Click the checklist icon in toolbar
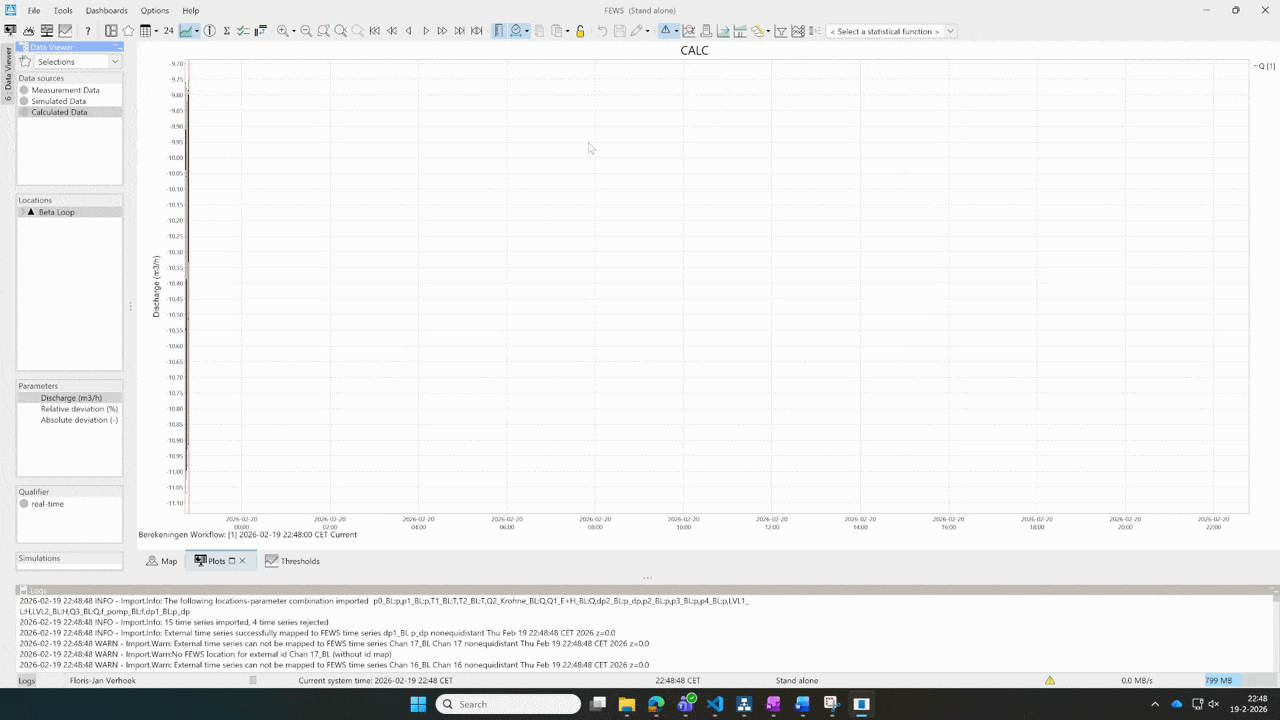This screenshot has width=1280, height=720. point(243,31)
